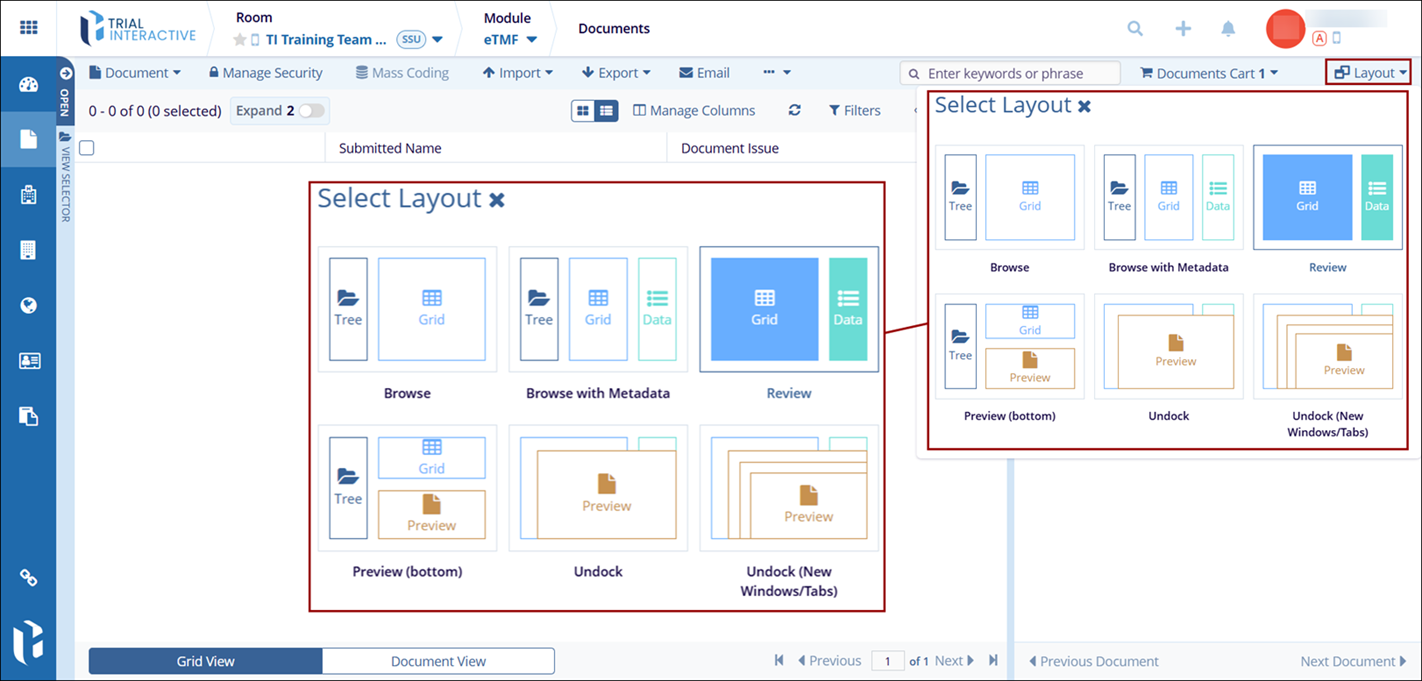The height and width of the screenshot is (681, 1422).
Task: Open the app launcher grid icon
Action: pos(29,28)
